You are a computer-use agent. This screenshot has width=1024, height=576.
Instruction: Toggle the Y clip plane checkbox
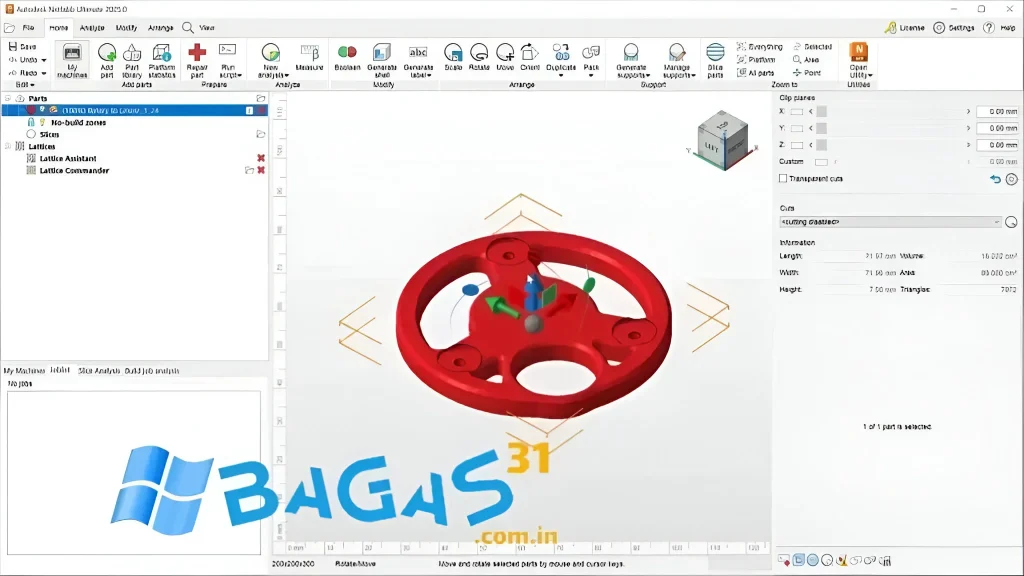(x=797, y=129)
